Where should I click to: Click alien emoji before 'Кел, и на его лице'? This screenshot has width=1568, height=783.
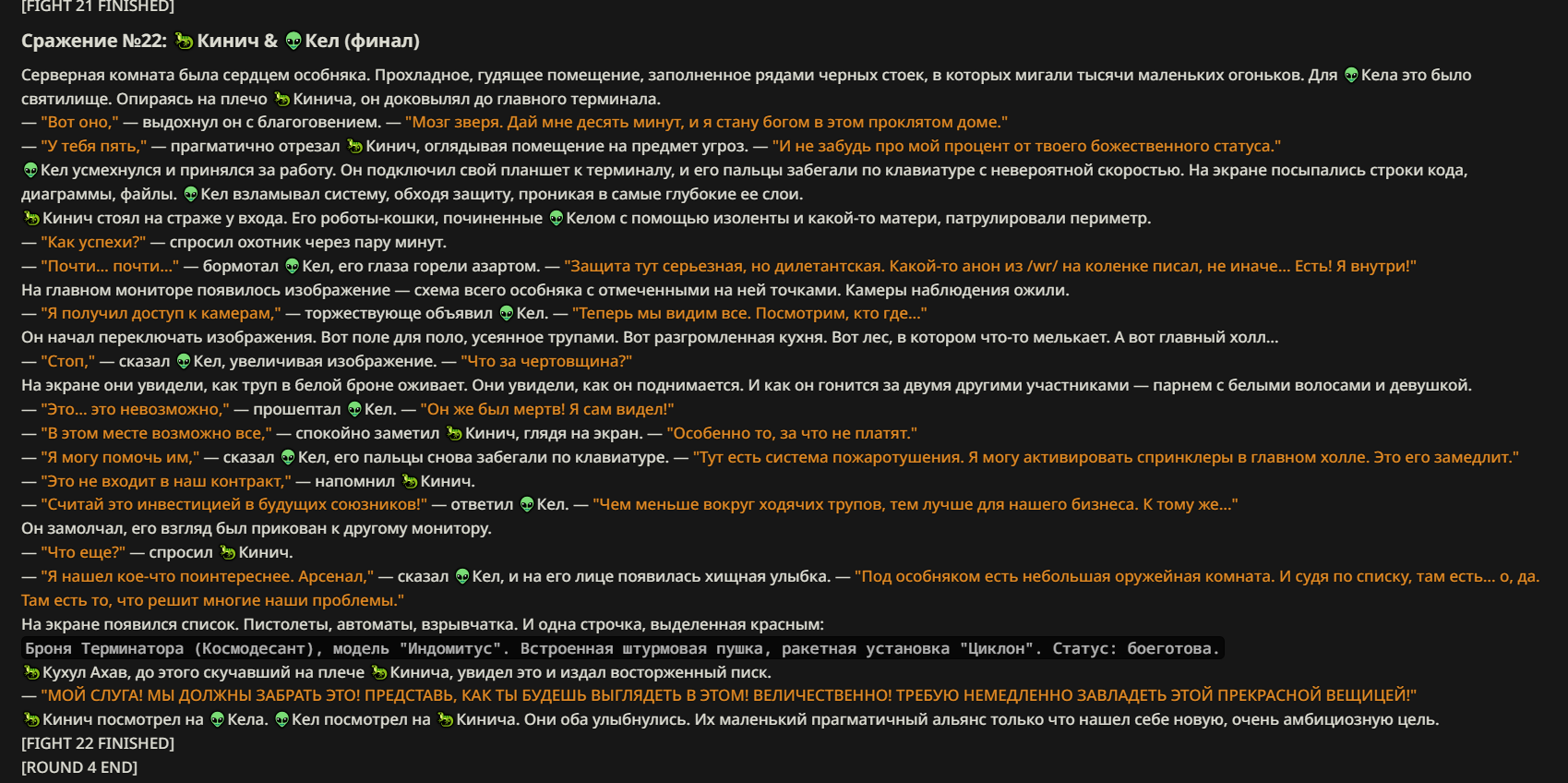[x=462, y=576]
